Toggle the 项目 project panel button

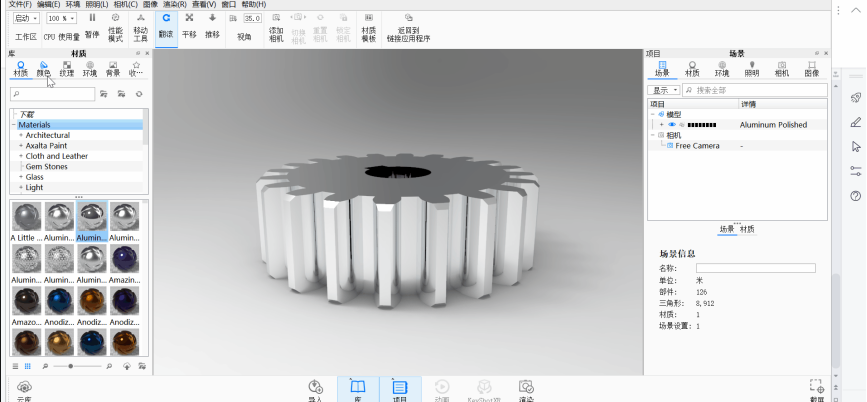400,390
